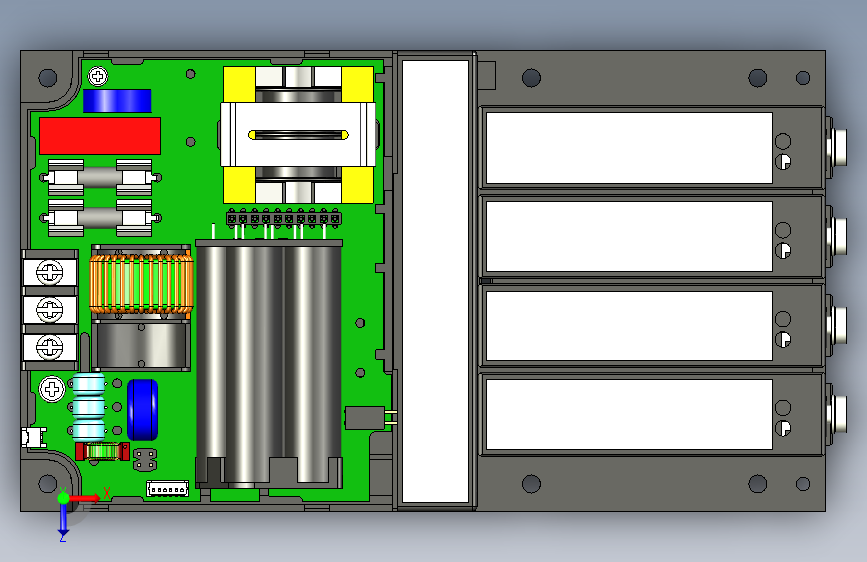This screenshot has height=562, width=867.
Task: Select the blue Z axis arrow of the triad
Action: click(x=63, y=519)
